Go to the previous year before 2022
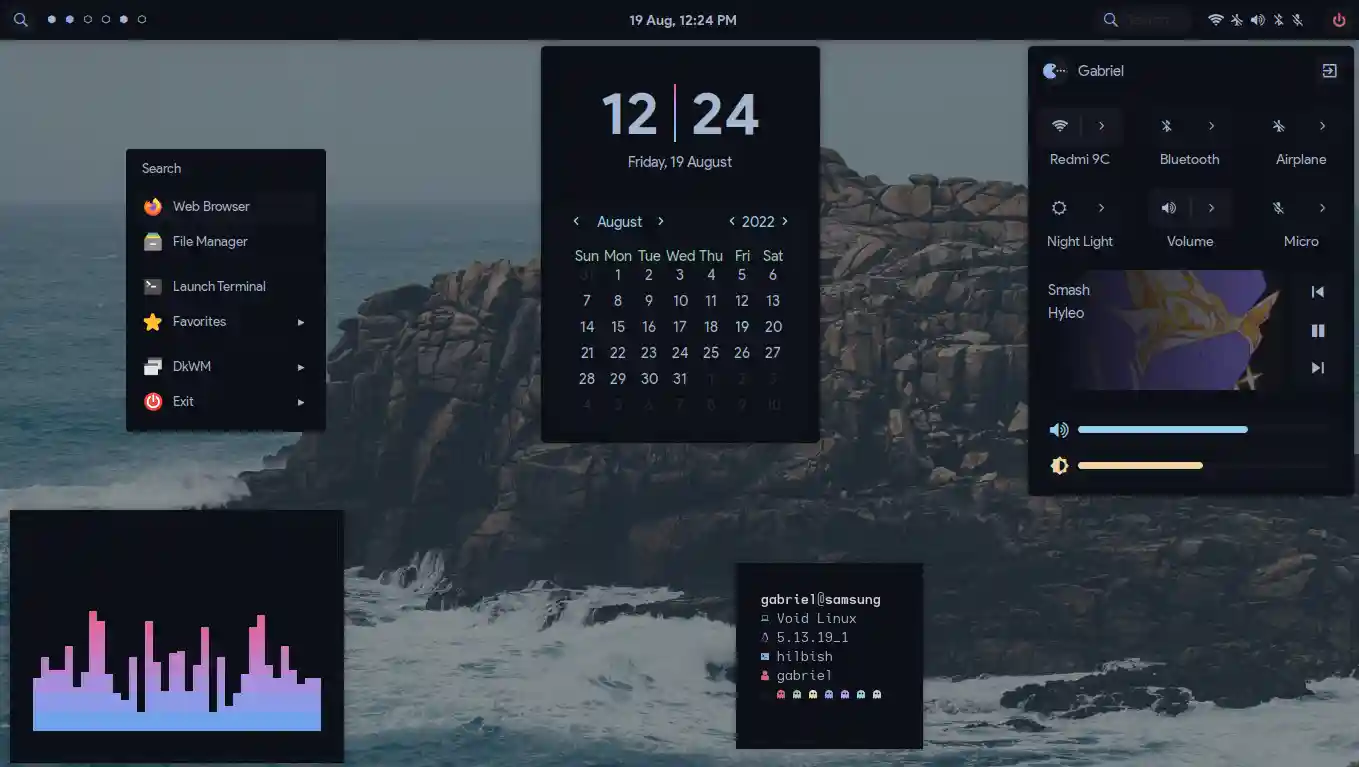1359x767 pixels. (x=732, y=221)
